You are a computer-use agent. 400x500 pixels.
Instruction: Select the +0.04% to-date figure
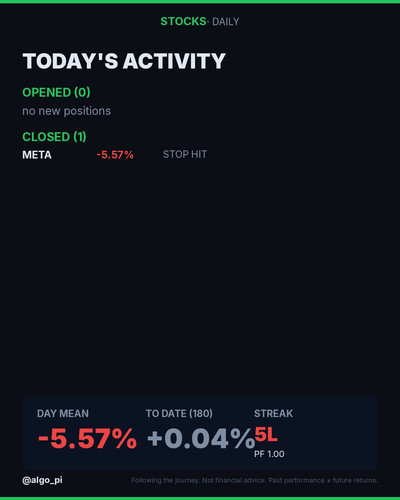click(x=201, y=438)
